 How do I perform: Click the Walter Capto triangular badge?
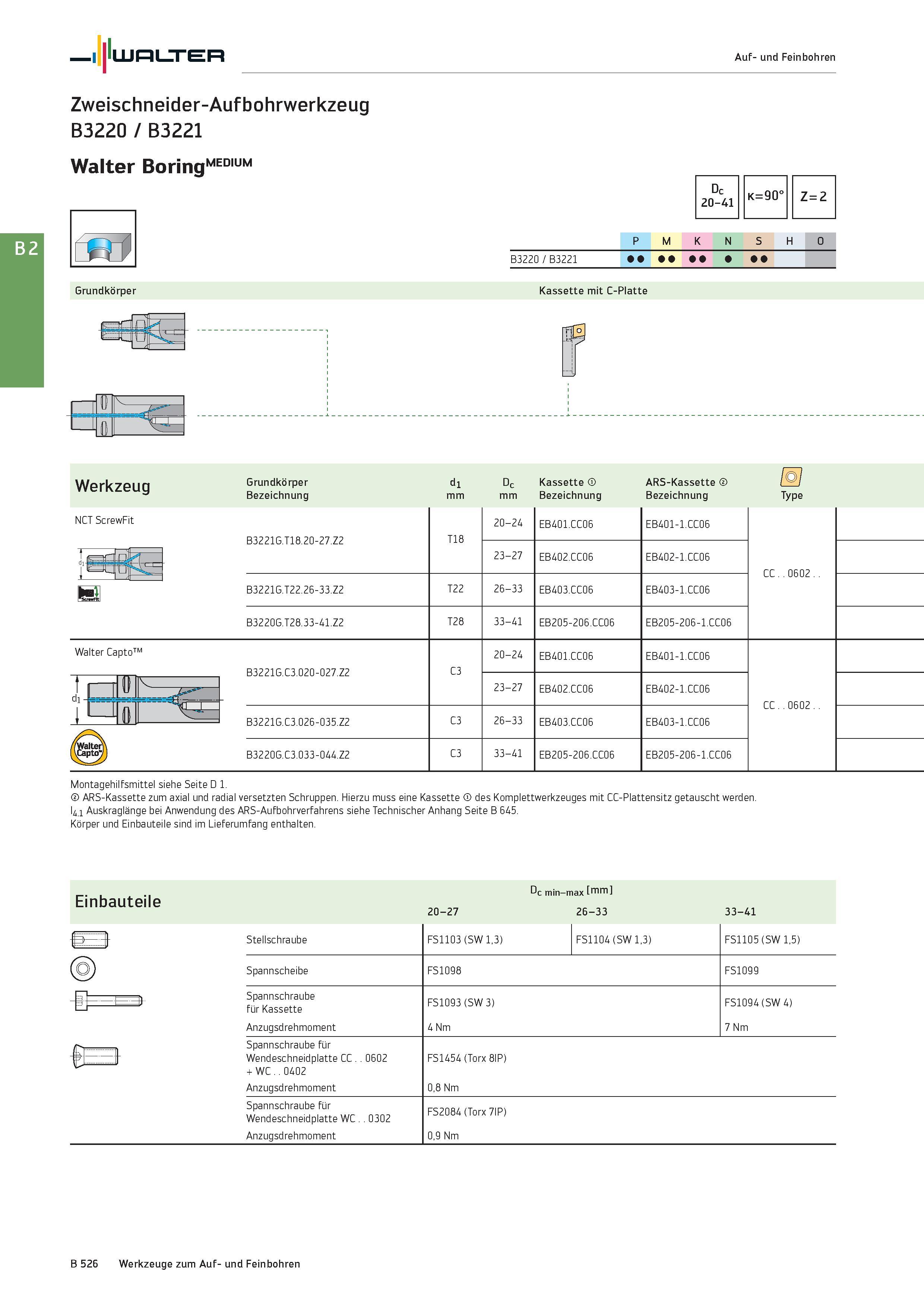[89, 748]
